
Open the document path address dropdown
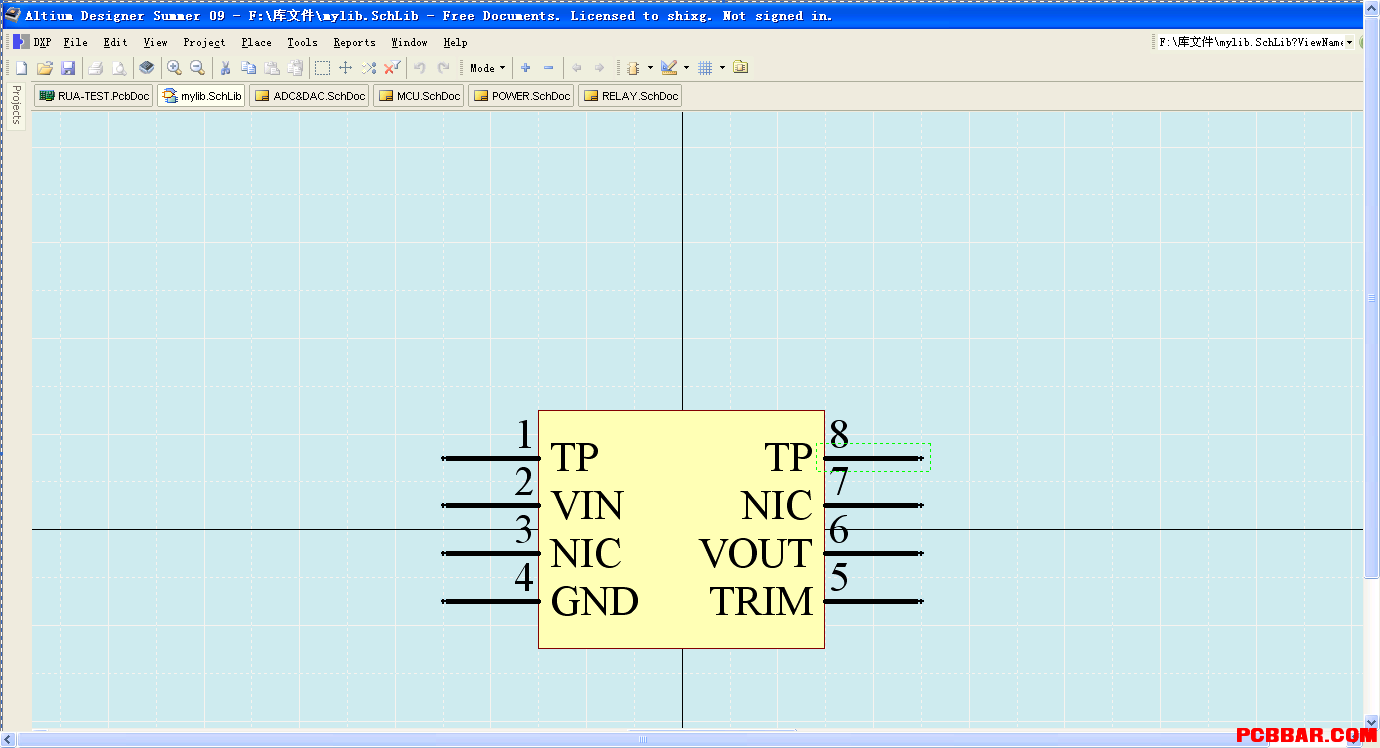coord(1349,42)
